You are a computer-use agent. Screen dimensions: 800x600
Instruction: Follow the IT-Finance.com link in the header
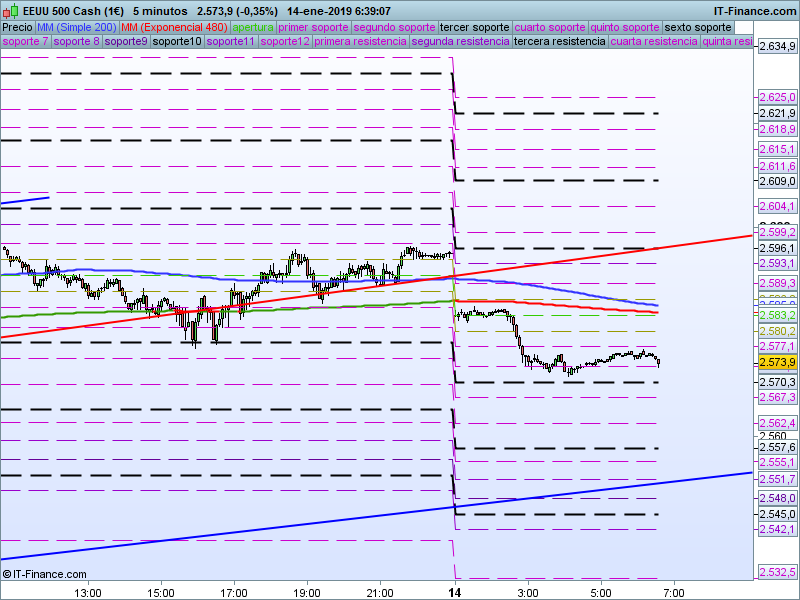coord(754,11)
